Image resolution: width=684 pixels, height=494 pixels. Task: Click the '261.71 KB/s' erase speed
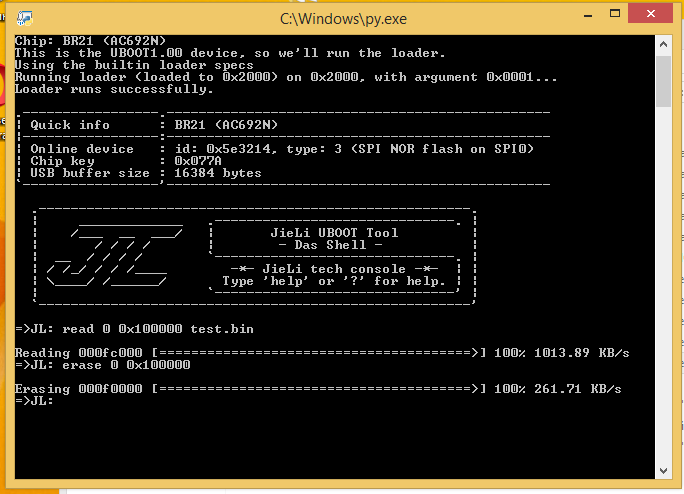(578, 389)
